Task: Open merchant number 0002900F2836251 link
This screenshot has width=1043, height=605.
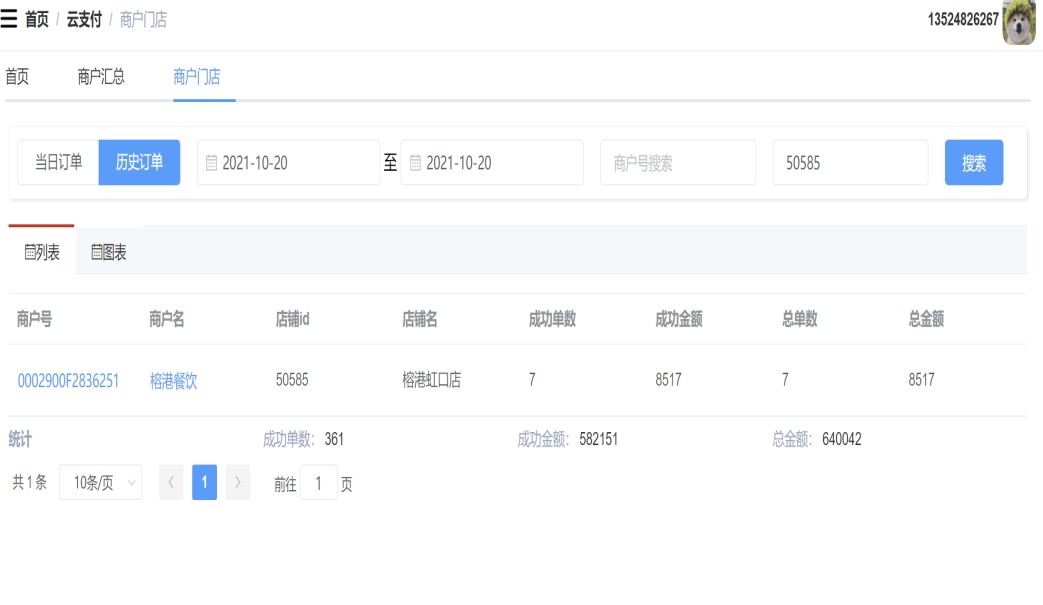Action: pos(68,380)
